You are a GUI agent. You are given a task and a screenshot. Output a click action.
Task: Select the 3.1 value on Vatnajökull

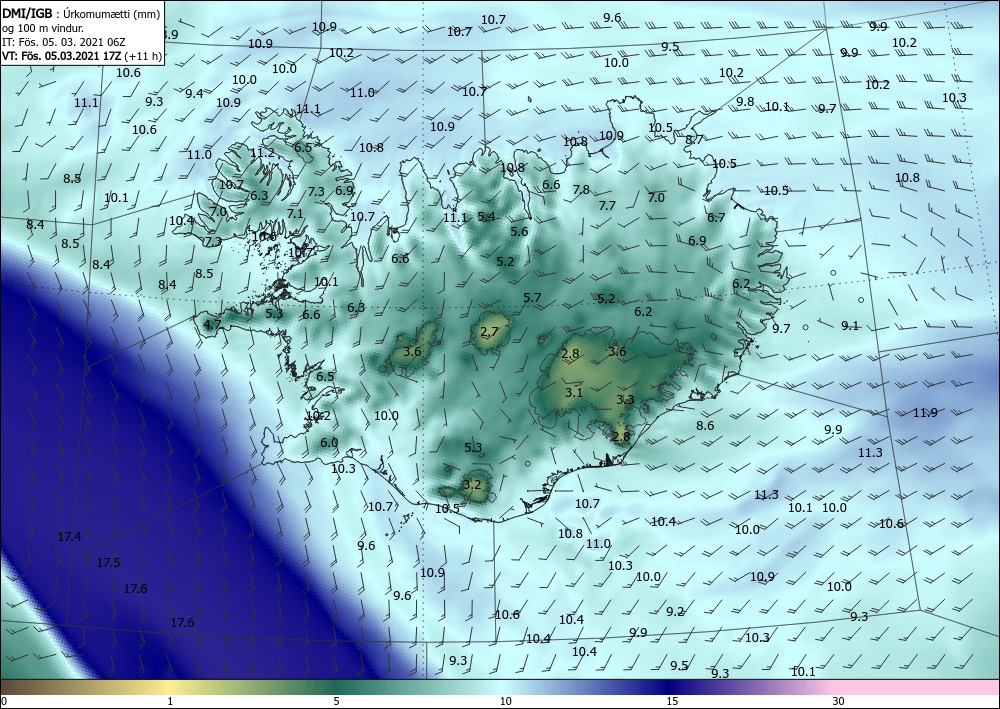click(x=574, y=392)
